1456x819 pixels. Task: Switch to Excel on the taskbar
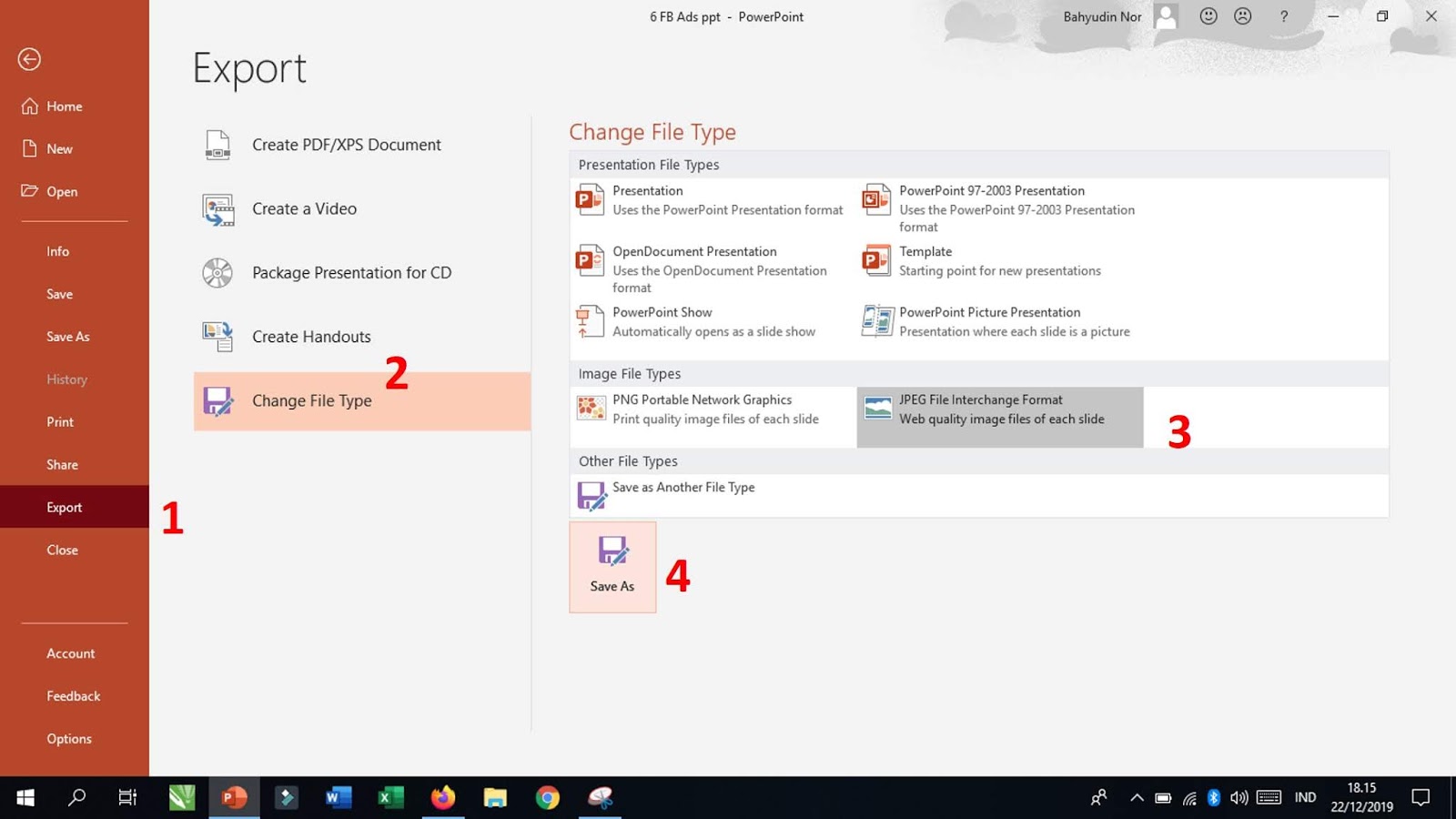coord(390,798)
